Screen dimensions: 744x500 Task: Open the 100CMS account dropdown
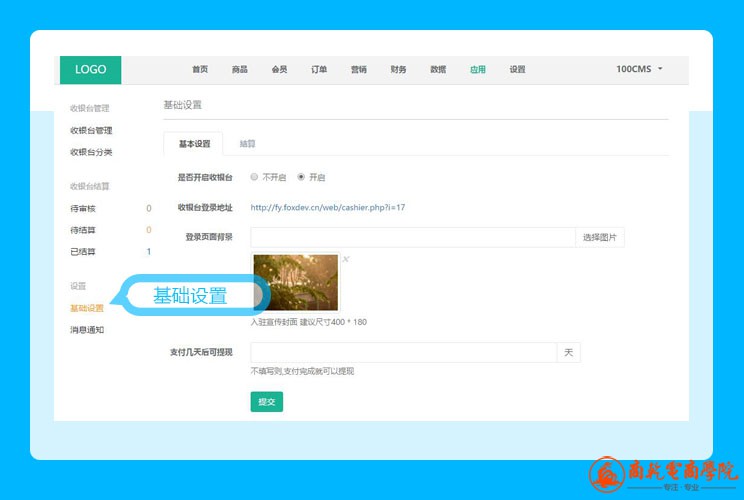click(x=639, y=69)
